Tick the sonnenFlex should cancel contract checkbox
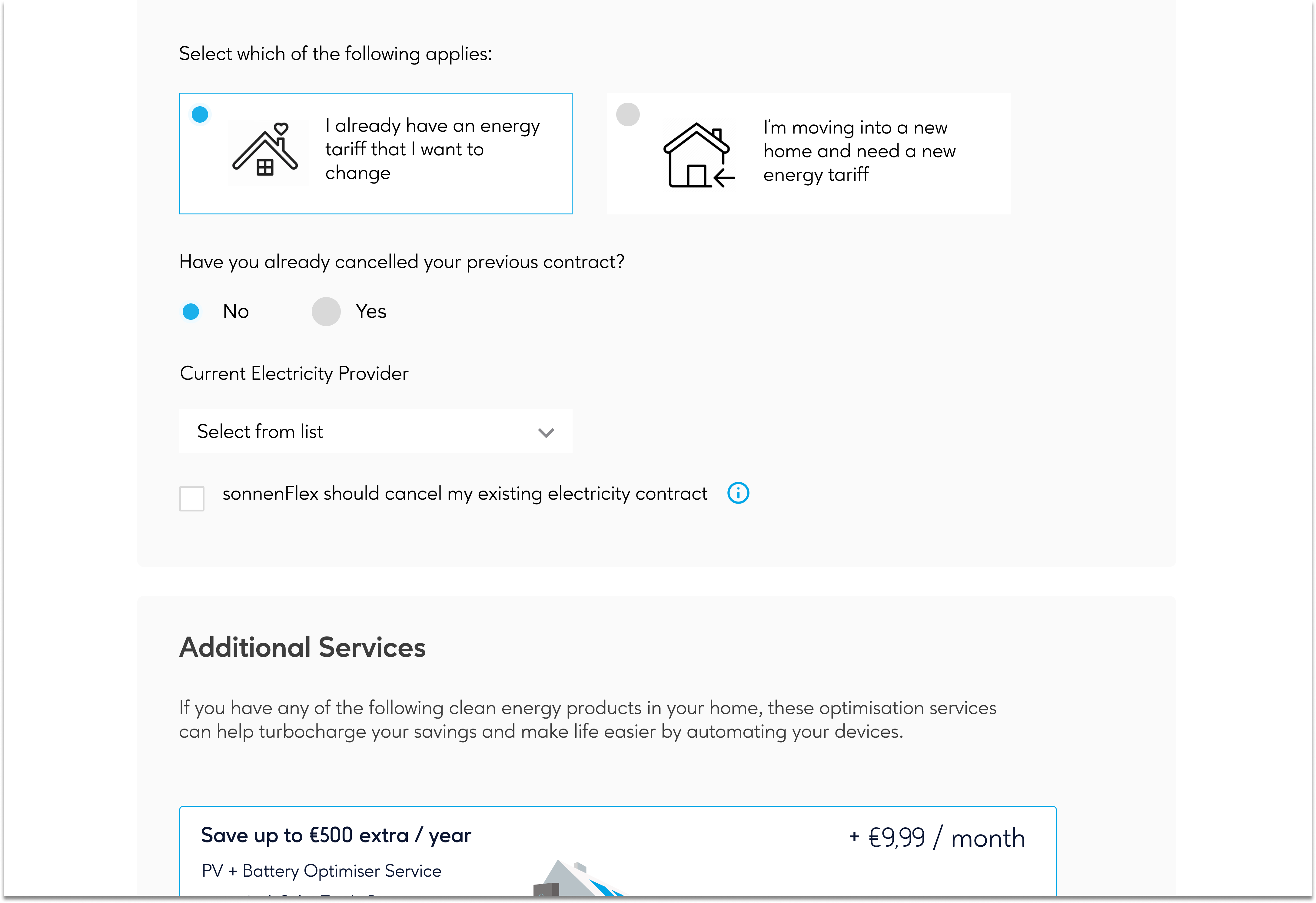Viewport: 1316px width, 903px height. (x=191, y=498)
